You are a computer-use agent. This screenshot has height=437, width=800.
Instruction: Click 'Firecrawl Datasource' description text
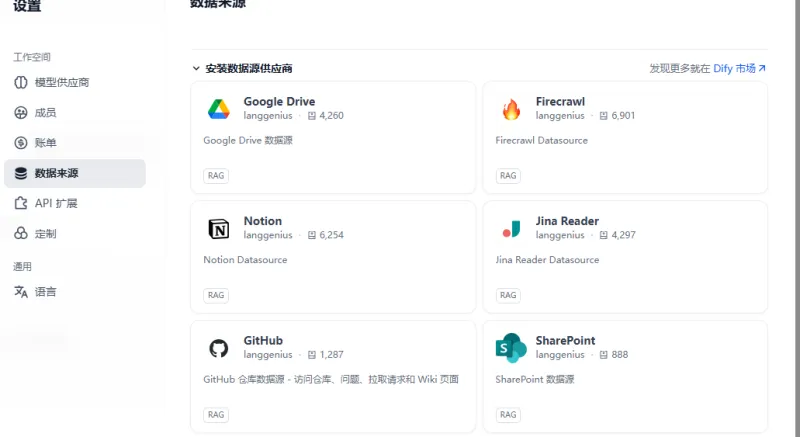(541, 140)
